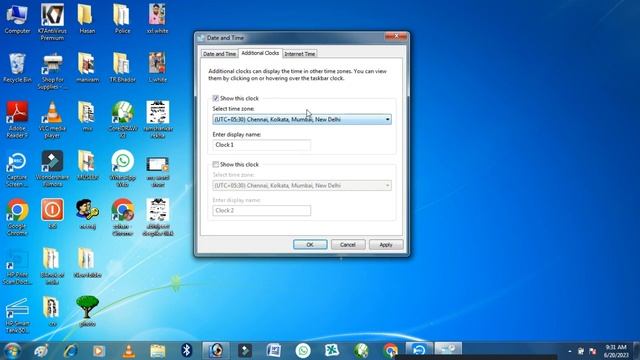Edit the Clock 1 display name field
Screen dimensions: 640x360
(x=262, y=144)
